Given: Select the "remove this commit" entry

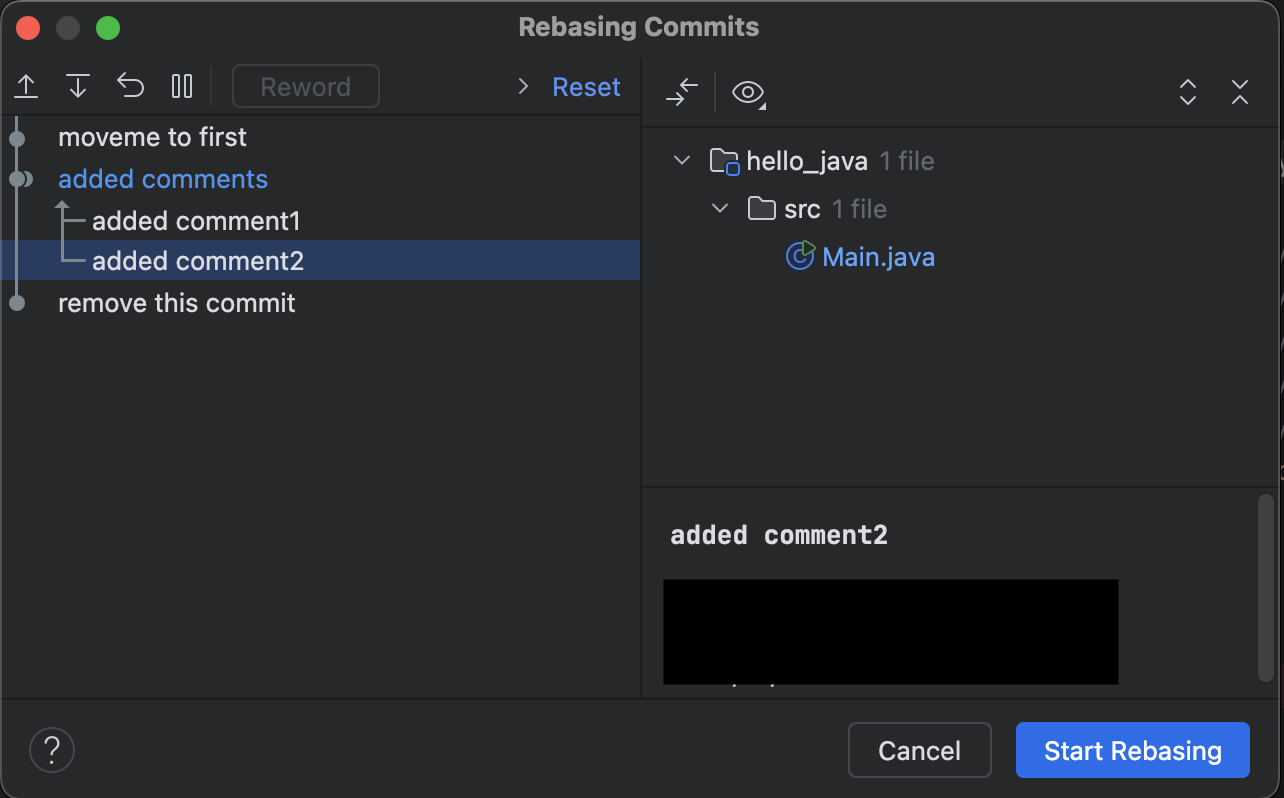Looking at the screenshot, I should coord(176,303).
